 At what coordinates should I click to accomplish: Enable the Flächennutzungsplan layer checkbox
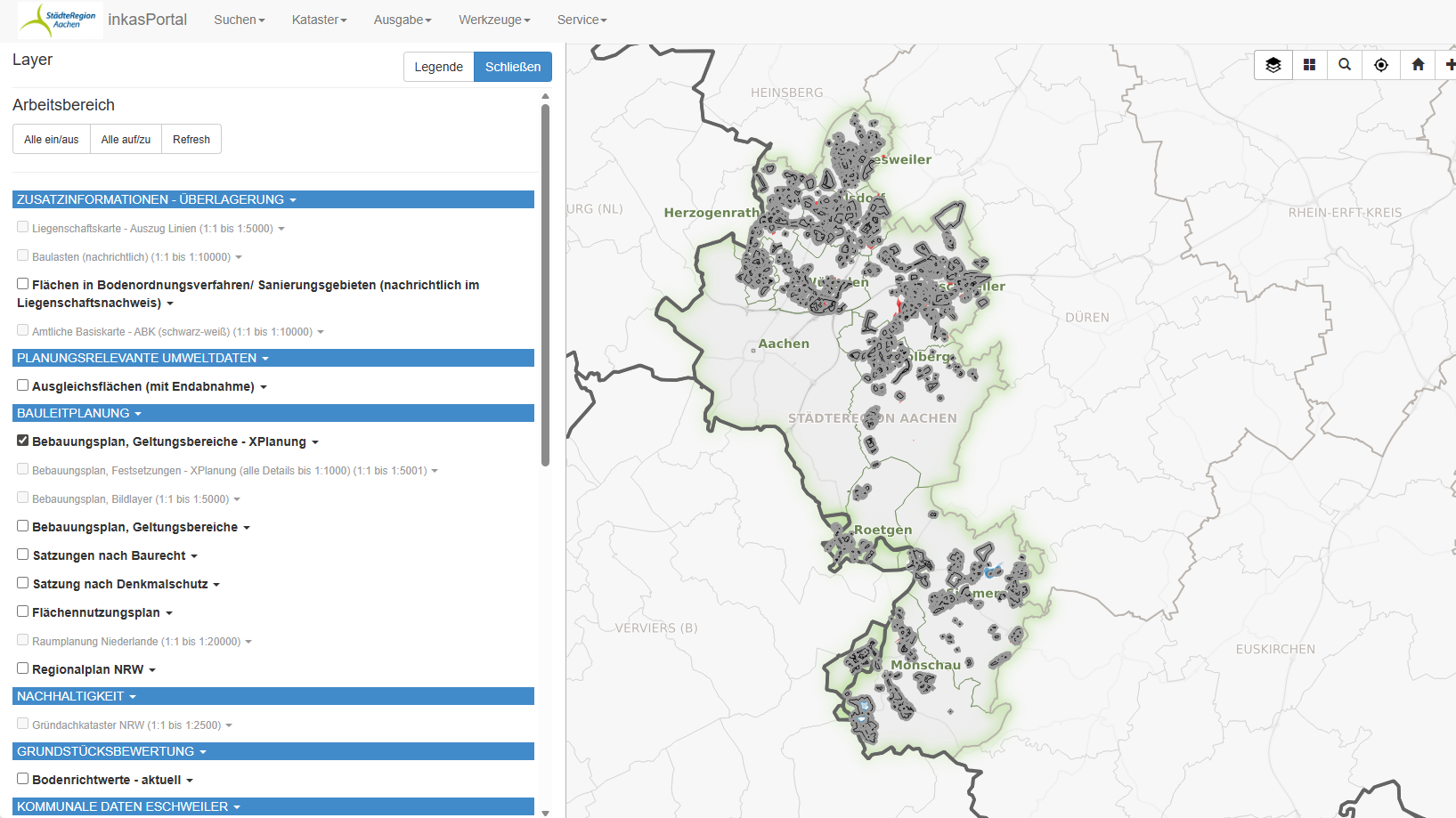(x=23, y=611)
